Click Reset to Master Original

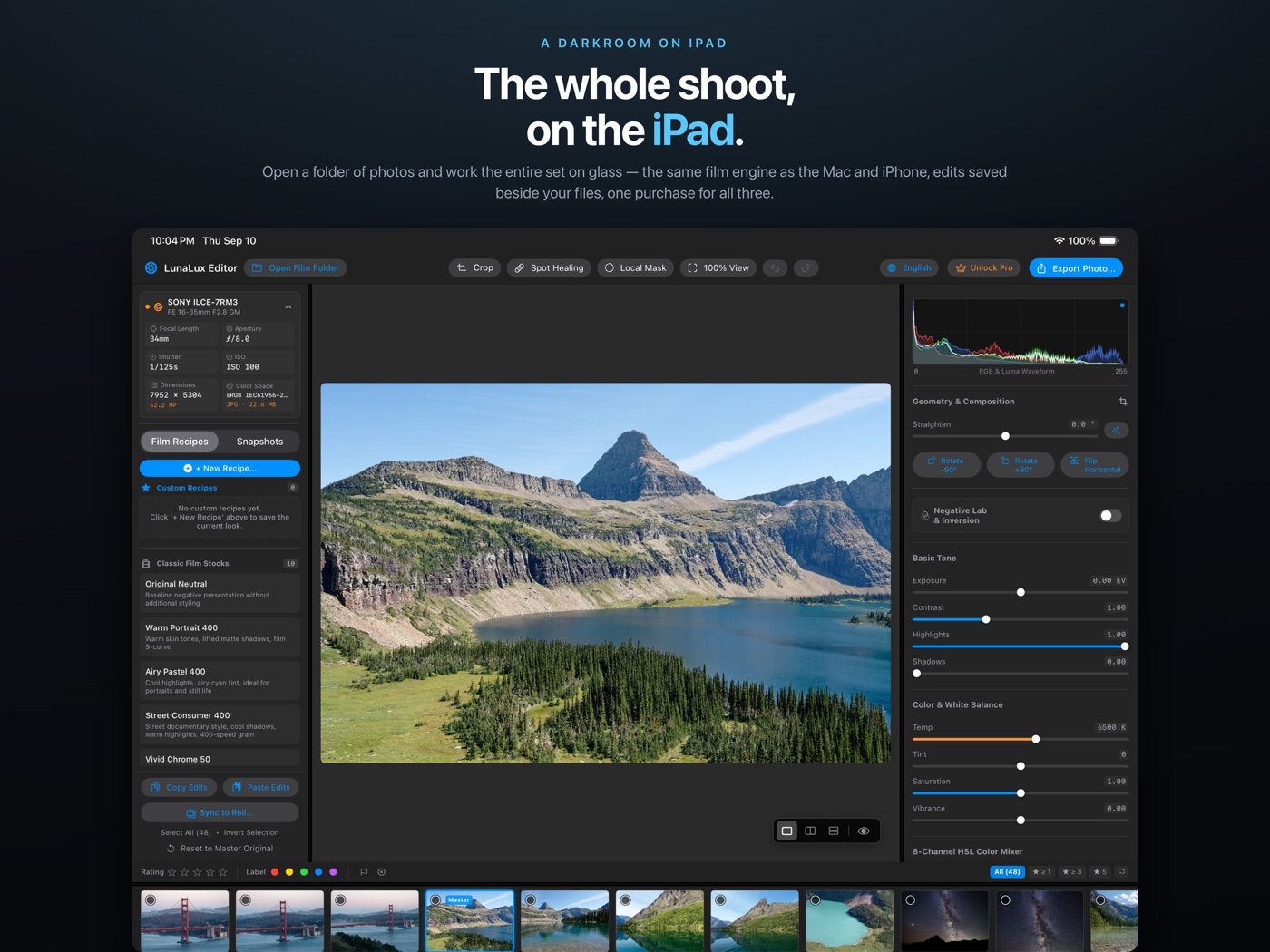(220, 849)
